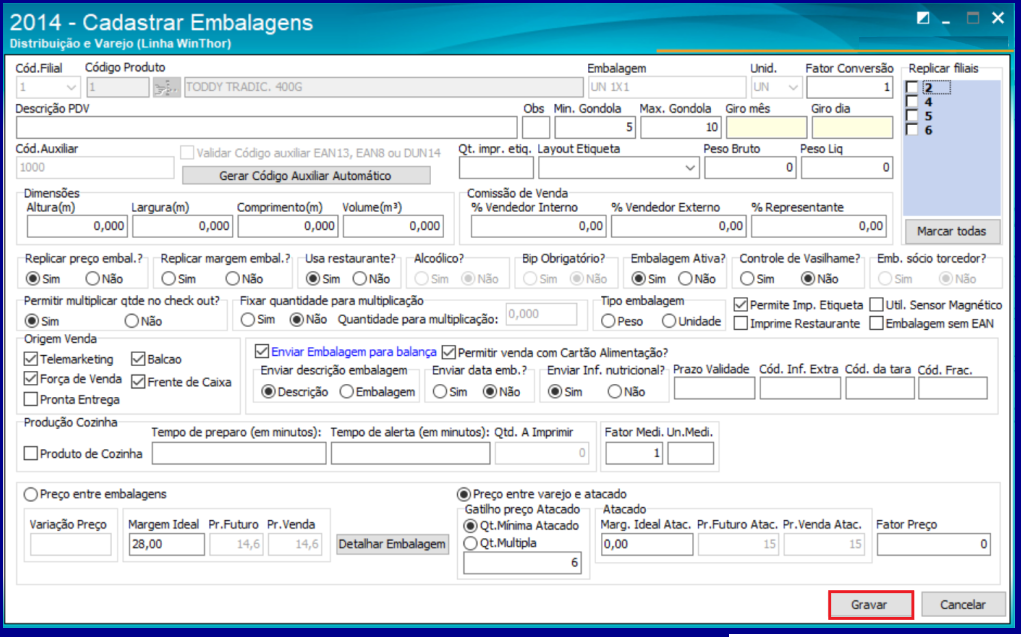
Task: Enable Util. Sensor Magnético checkbox
Action: click(876, 305)
